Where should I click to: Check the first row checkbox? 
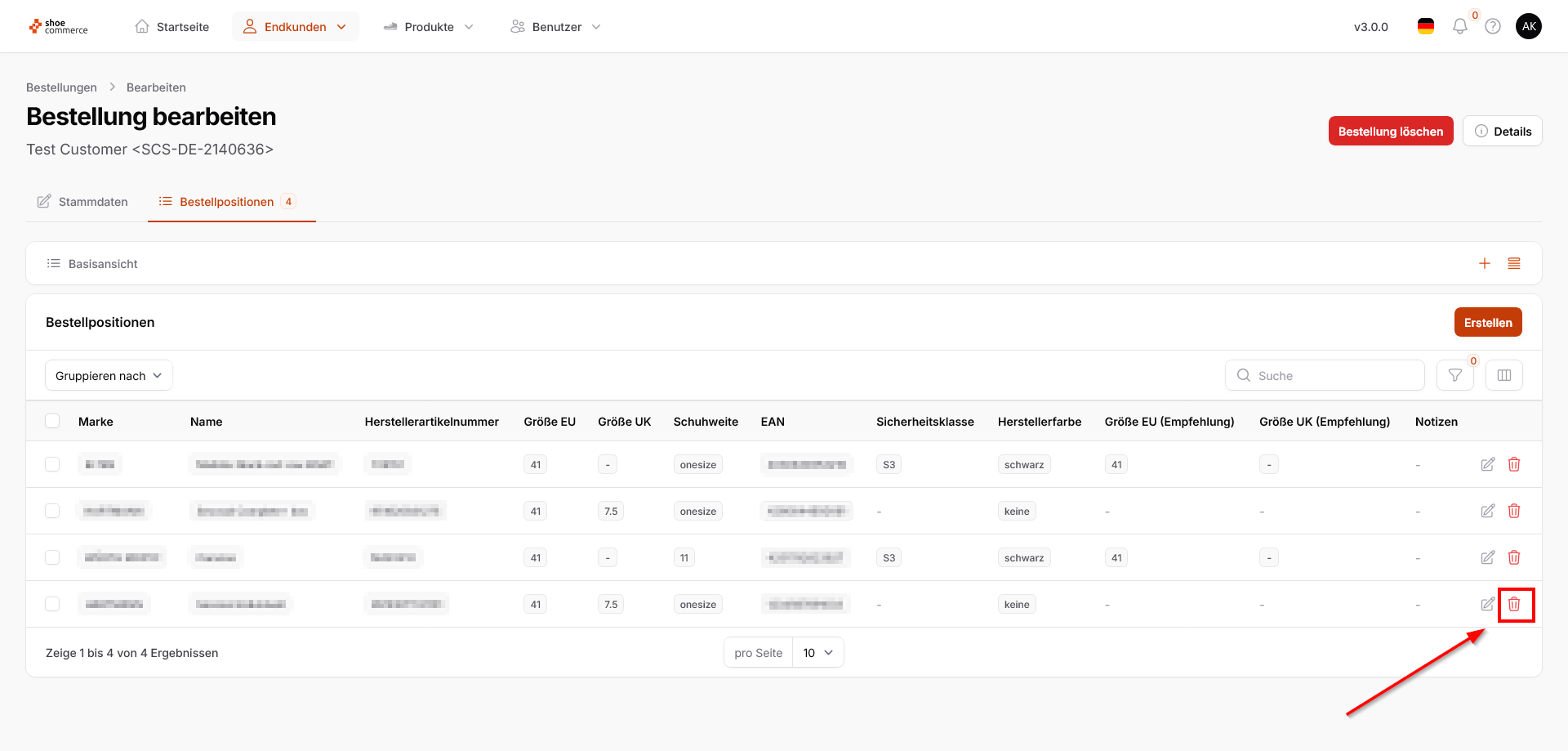pyautogui.click(x=52, y=464)
